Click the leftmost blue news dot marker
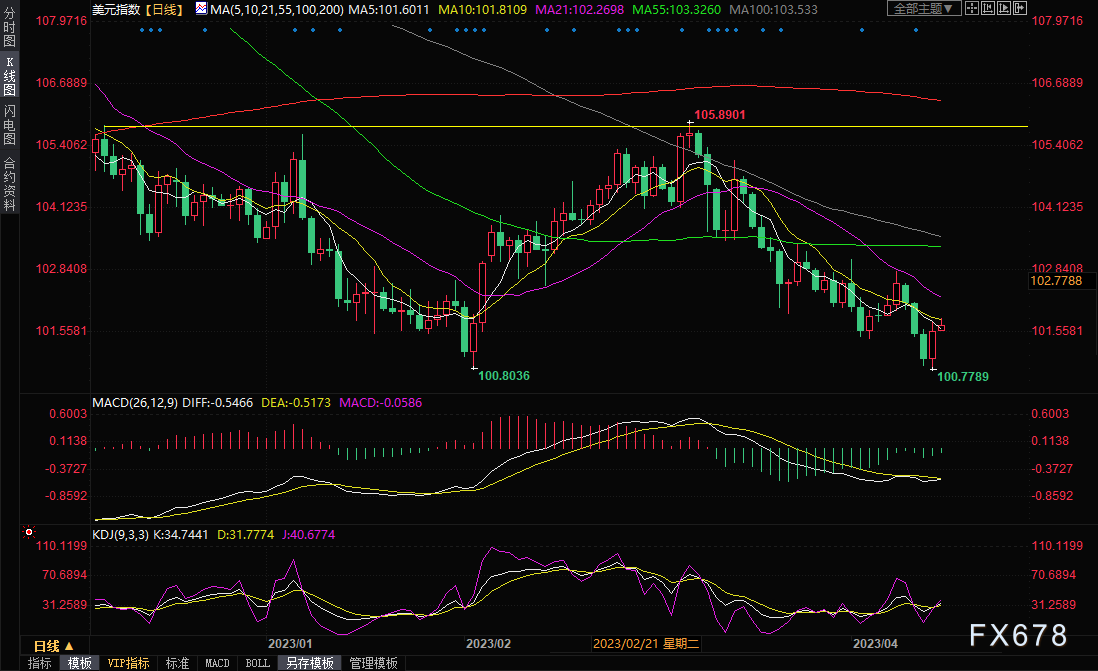The width and height of the screenshot is (1098, 671). tap(141, 29)
